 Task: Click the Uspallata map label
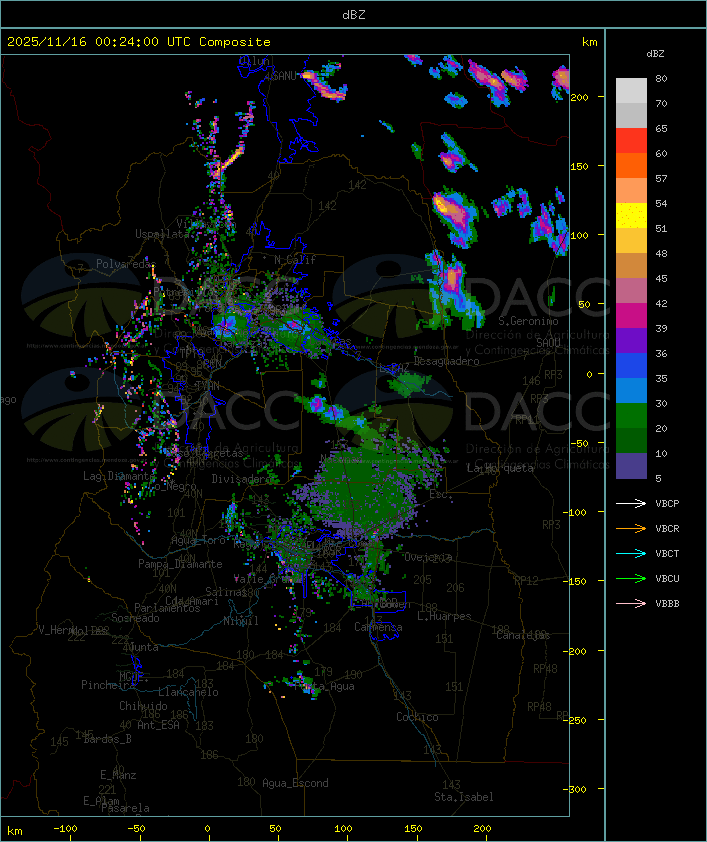[x=162, y=234]
